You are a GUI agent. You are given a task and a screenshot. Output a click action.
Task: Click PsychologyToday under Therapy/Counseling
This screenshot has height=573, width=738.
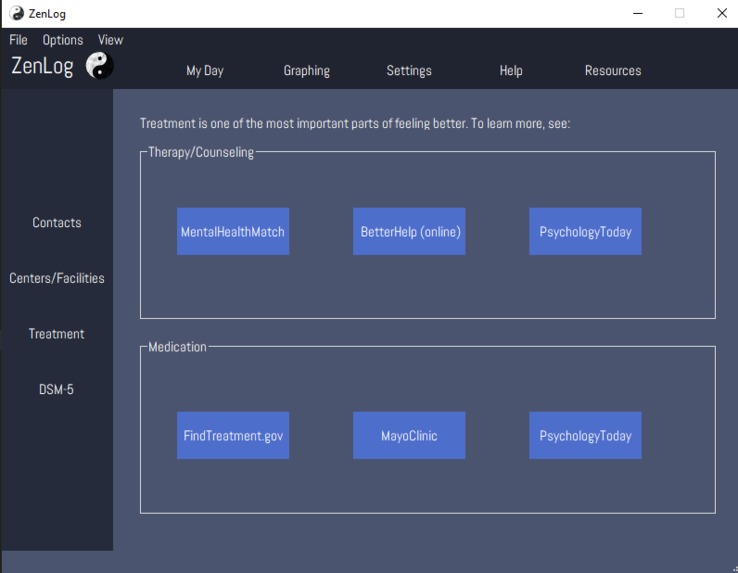pos(585,231)
